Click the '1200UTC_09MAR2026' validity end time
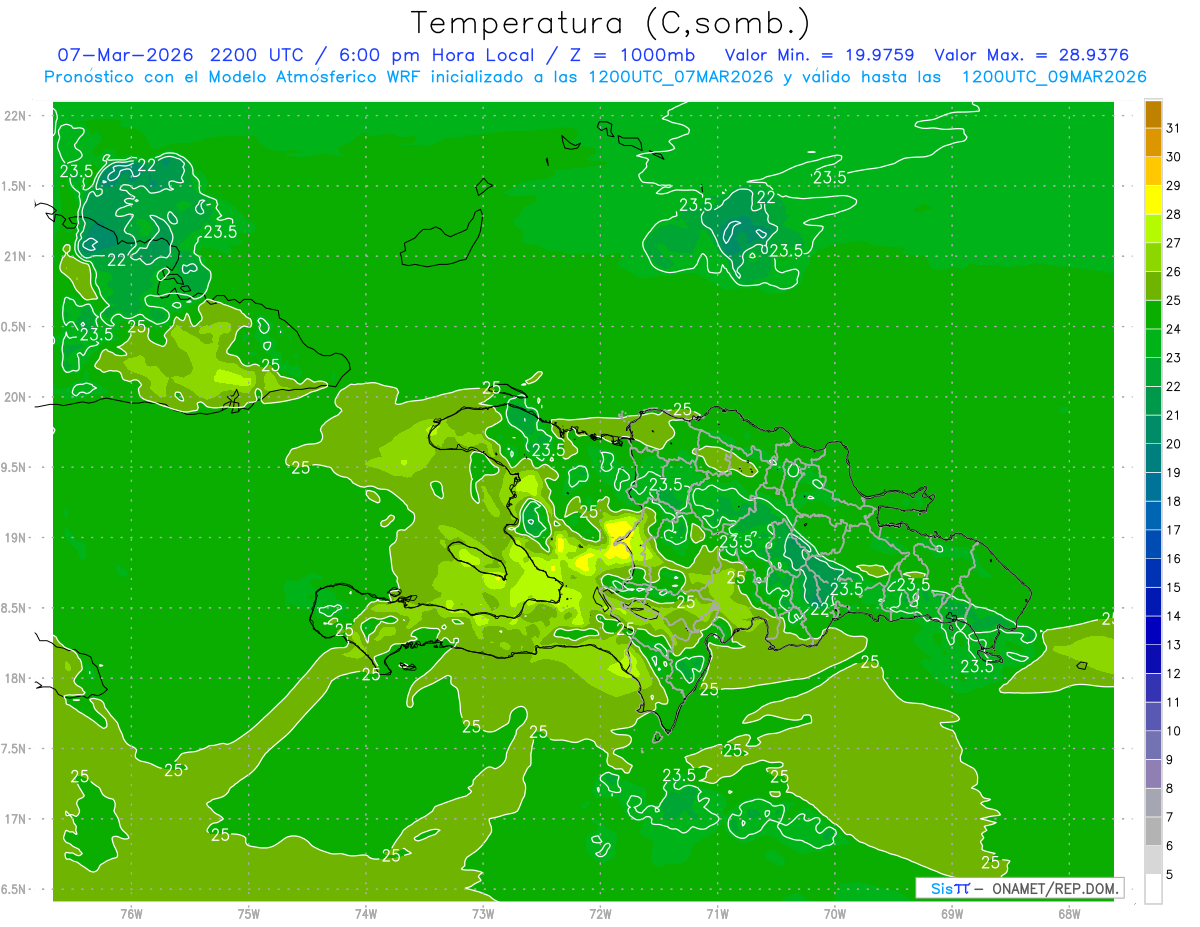Viewport: 1200px width, 927px height. [x=1054, y=77]
